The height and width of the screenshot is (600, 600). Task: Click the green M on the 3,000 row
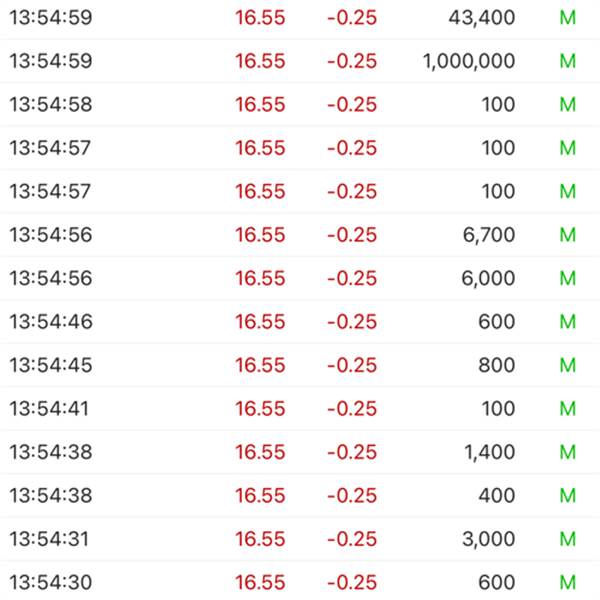tap(567, 539)
